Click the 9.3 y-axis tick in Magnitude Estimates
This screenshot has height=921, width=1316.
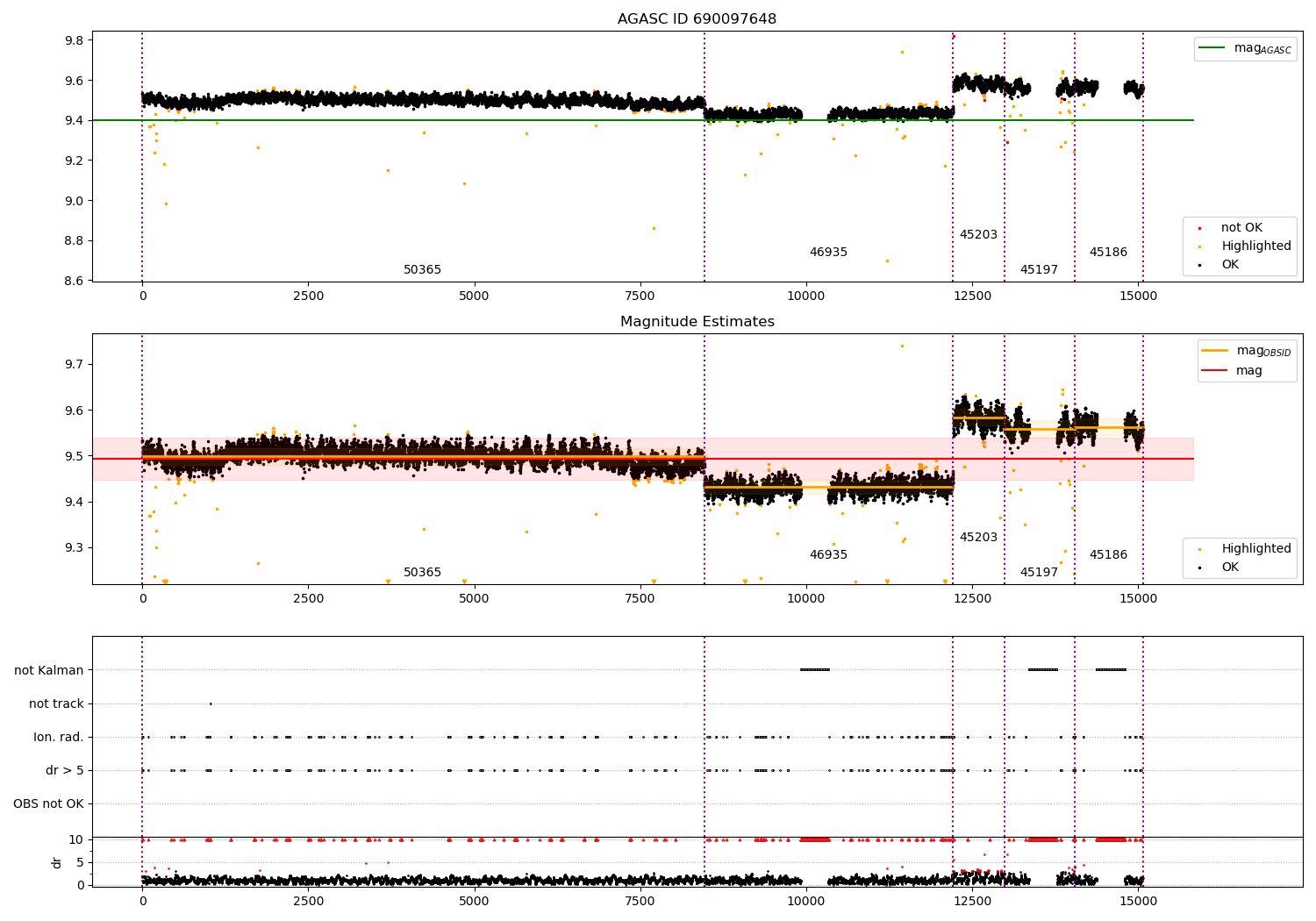pos(74,547)
